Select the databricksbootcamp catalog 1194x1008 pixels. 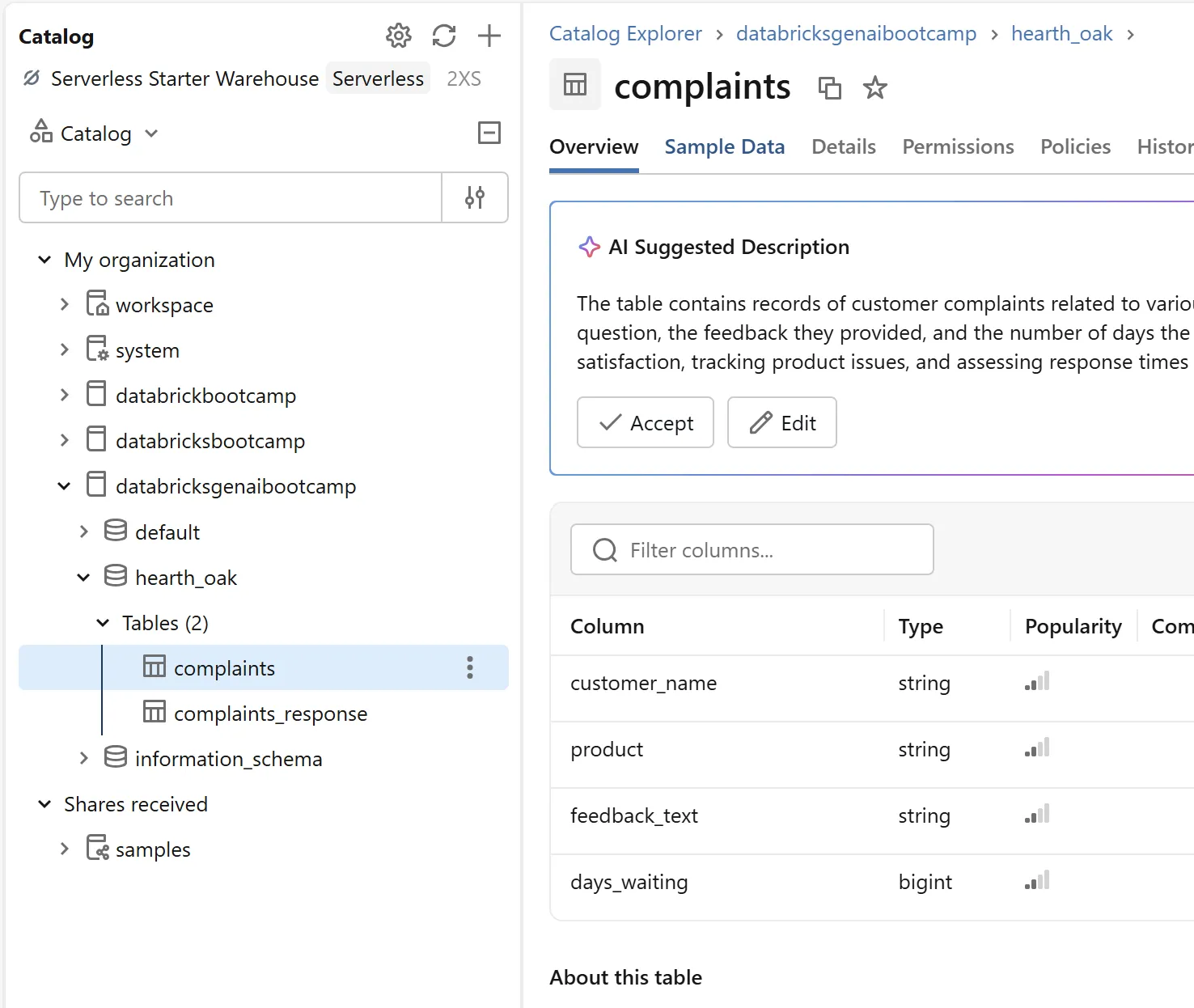(210, 441)
